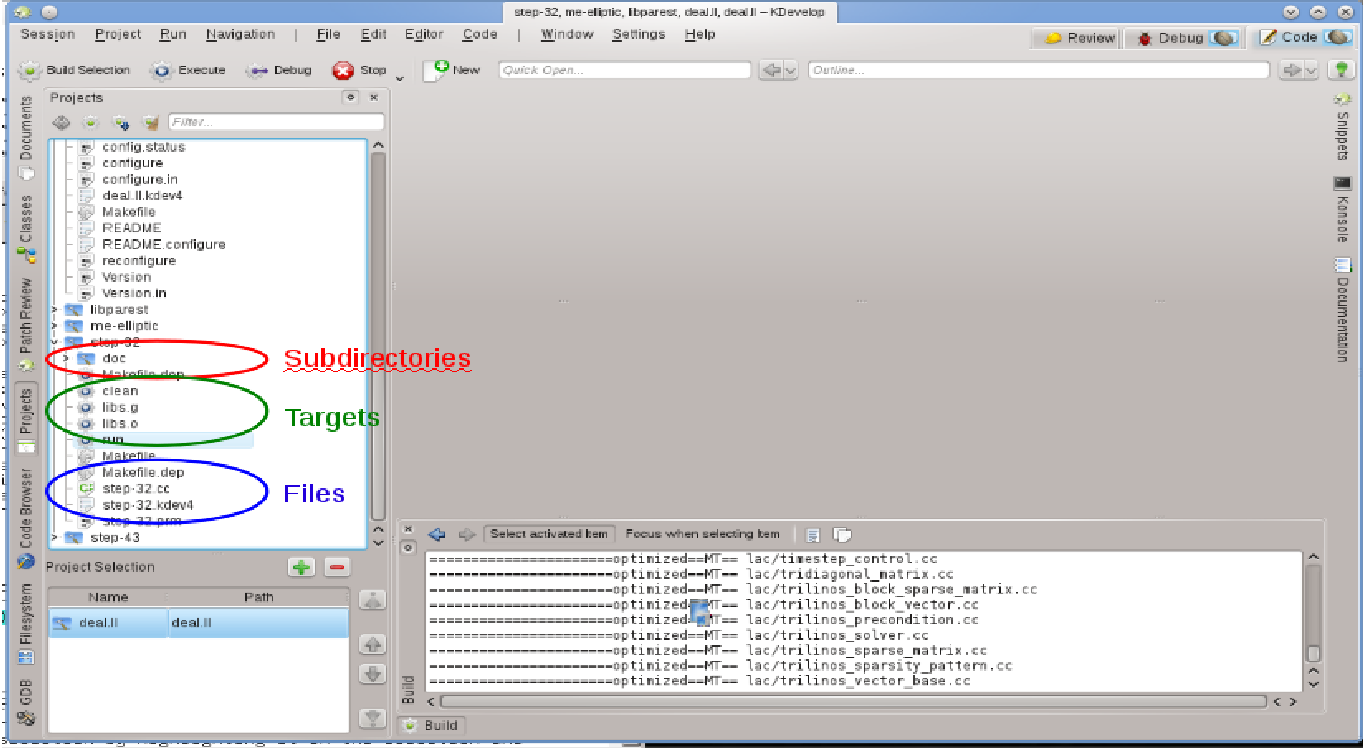The width and height of the screenshot is (1366, 748).
Task: Click the Quick Open search field
Action: pyautogui.click(x=625, y=71)
